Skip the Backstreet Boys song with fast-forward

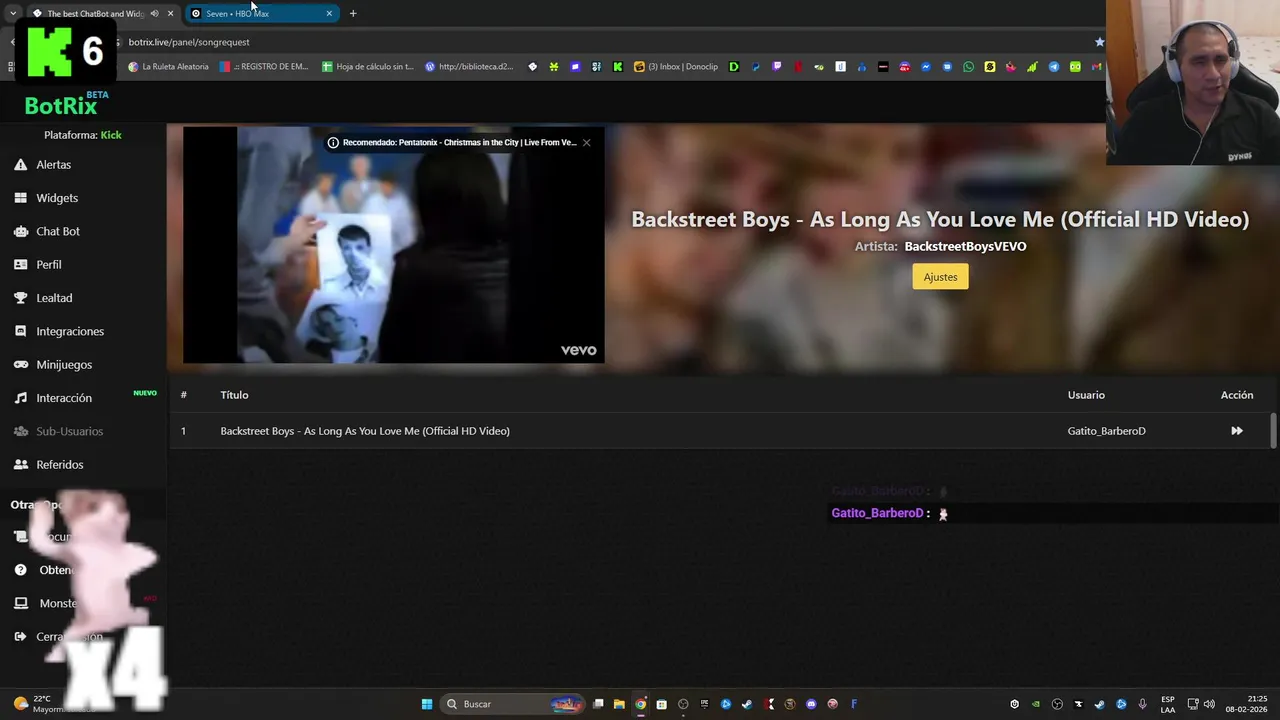pos(1237,431)
